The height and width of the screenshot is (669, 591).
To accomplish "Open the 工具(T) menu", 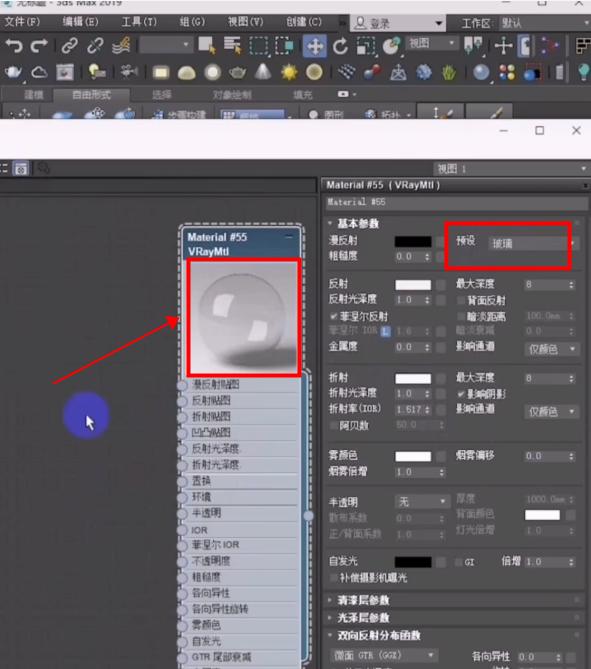I will [x=139, y=22].
